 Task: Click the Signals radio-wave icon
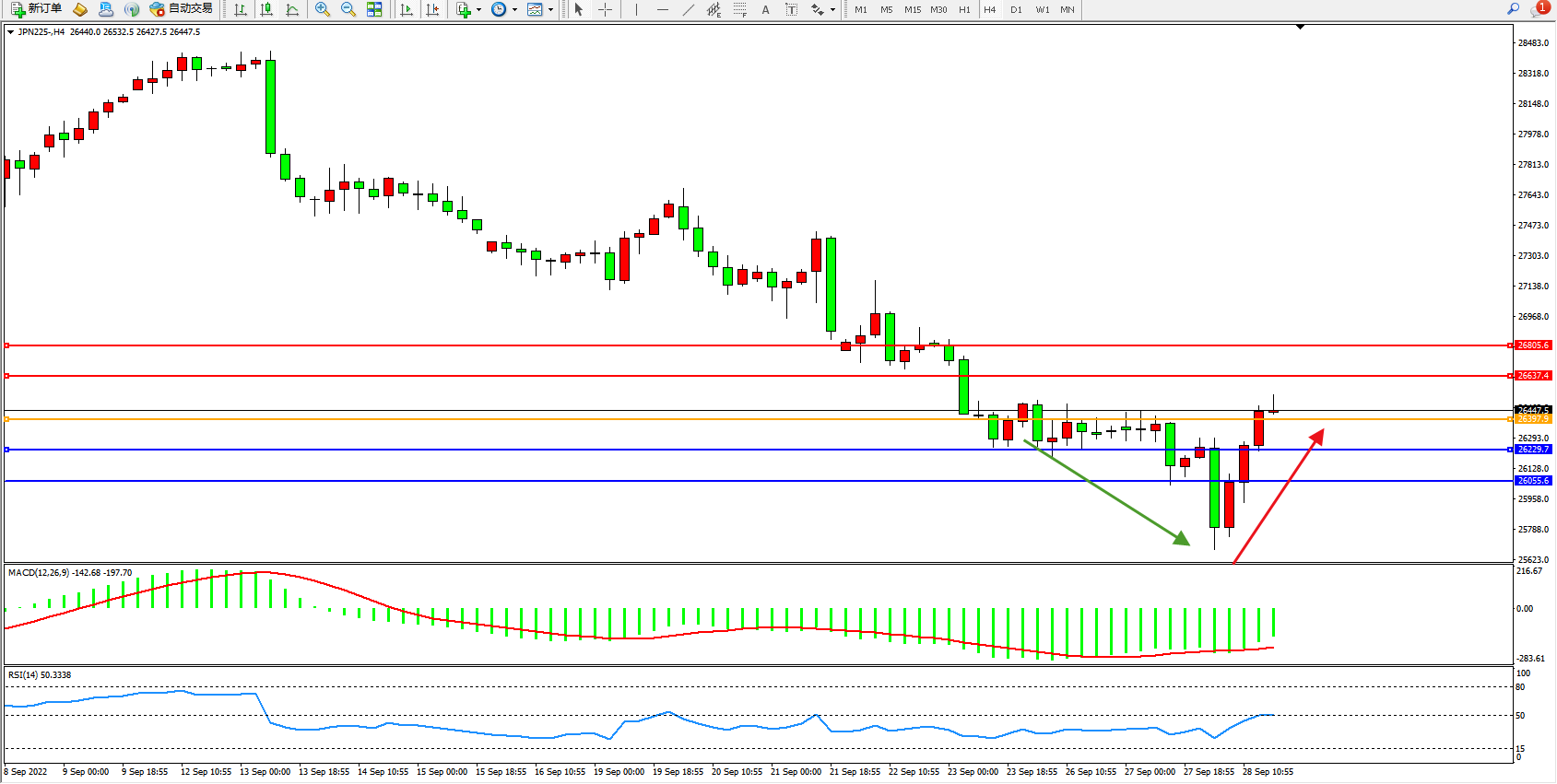point(132,9)
